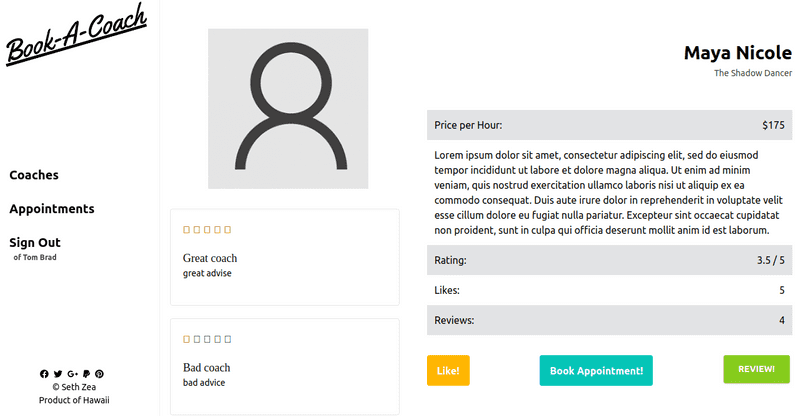
Task: Open the Facebook social icon
Action: 44,374
